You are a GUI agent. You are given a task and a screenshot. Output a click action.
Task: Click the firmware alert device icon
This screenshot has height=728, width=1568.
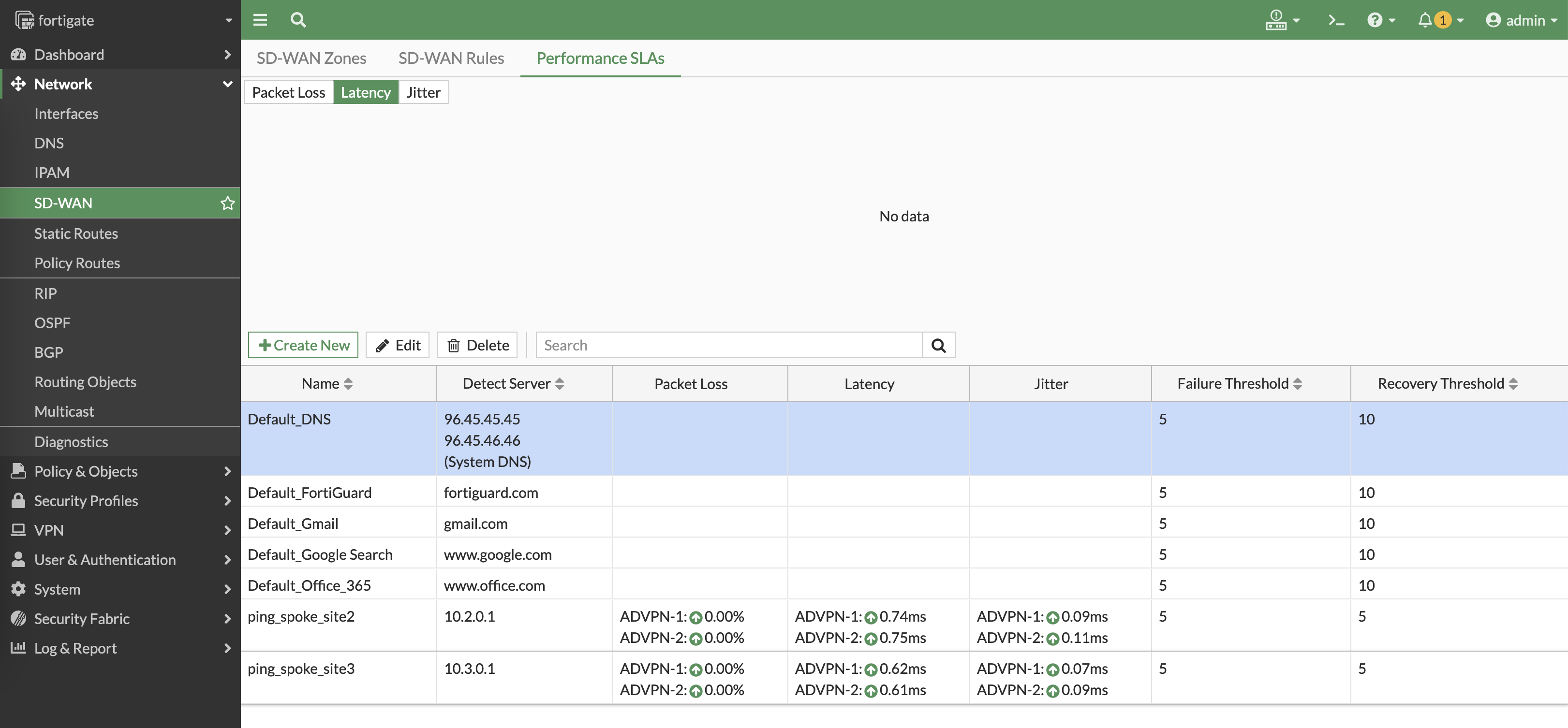(x=1276, y=20)
